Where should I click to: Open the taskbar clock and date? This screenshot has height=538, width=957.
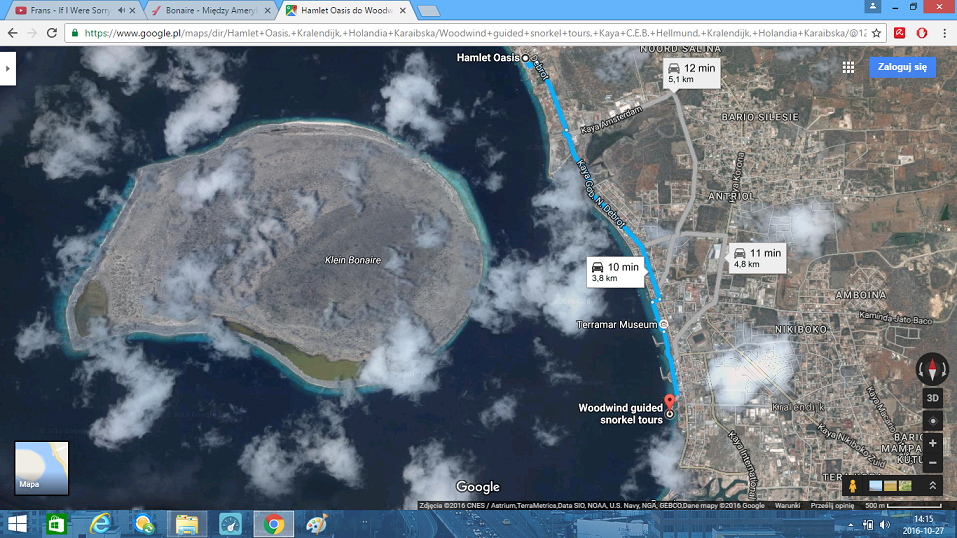[923, 525]
